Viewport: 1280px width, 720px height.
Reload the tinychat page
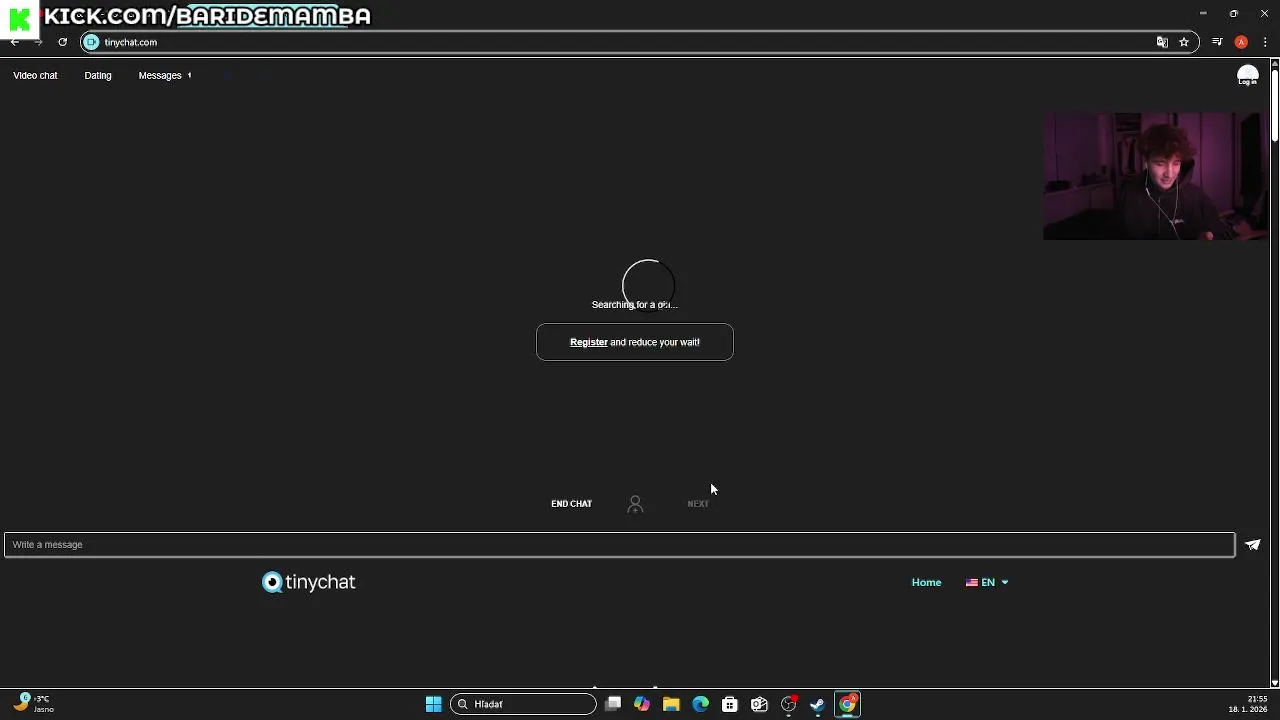[62, 42]
